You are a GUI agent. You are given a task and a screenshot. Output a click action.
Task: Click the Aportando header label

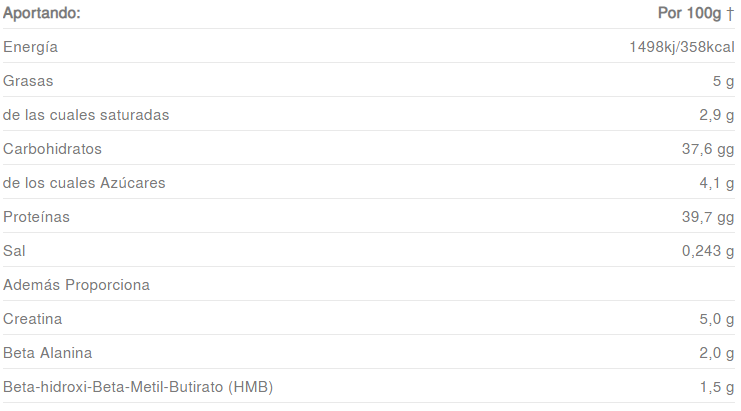42,13
